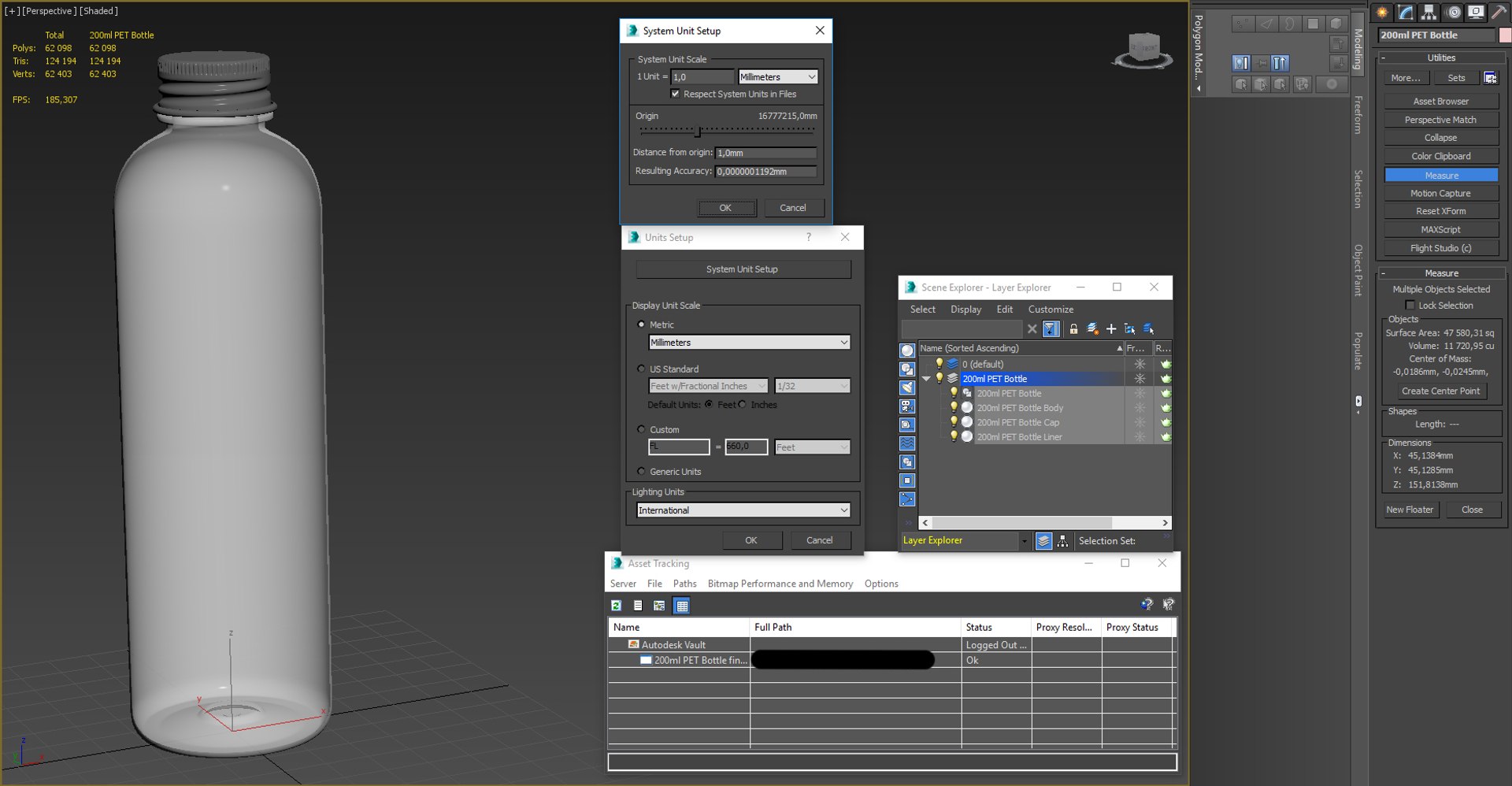Click the Create Center Point button
Screen dimensions: 1512x786
point(1440,391)
